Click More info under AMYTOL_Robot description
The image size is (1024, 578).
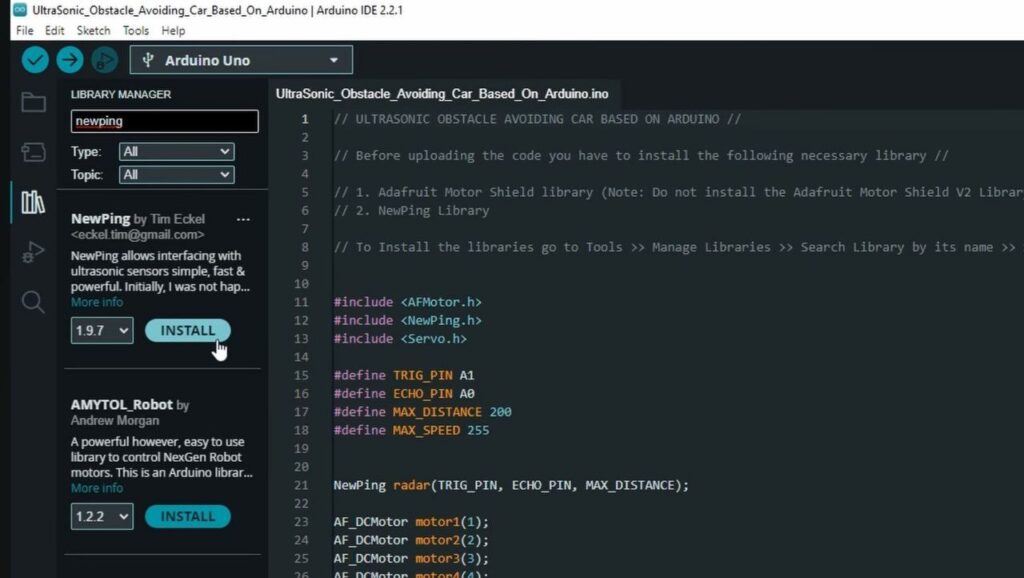coord(97,488)
